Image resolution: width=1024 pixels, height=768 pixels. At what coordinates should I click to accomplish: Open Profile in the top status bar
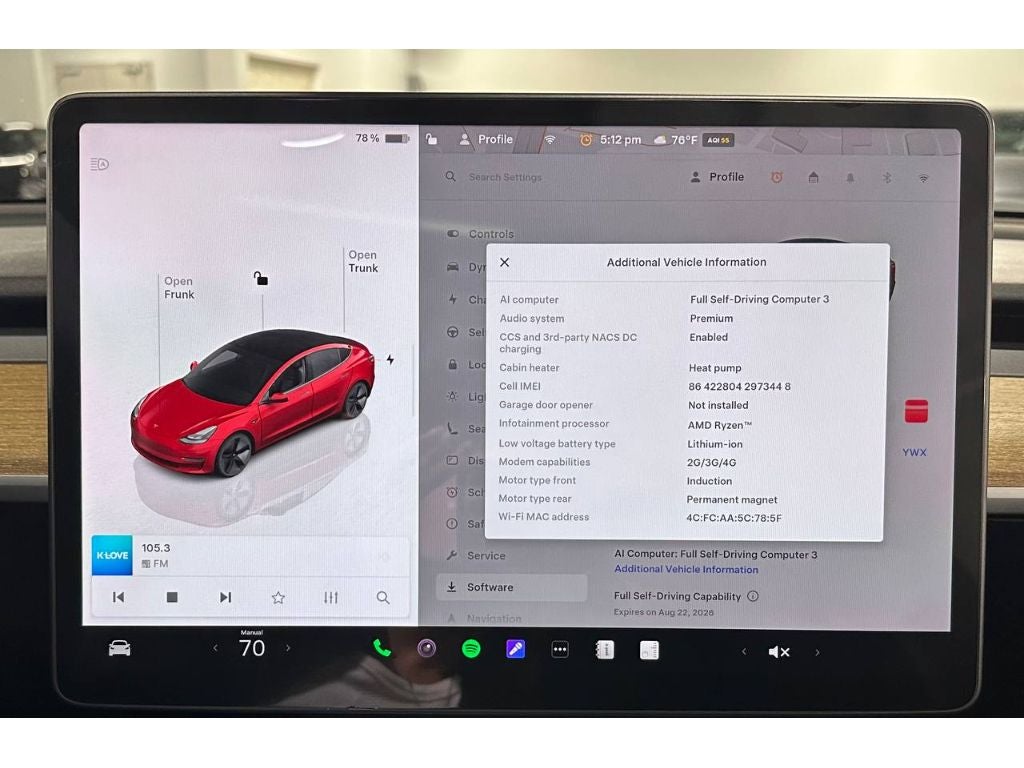coord(486,139)
